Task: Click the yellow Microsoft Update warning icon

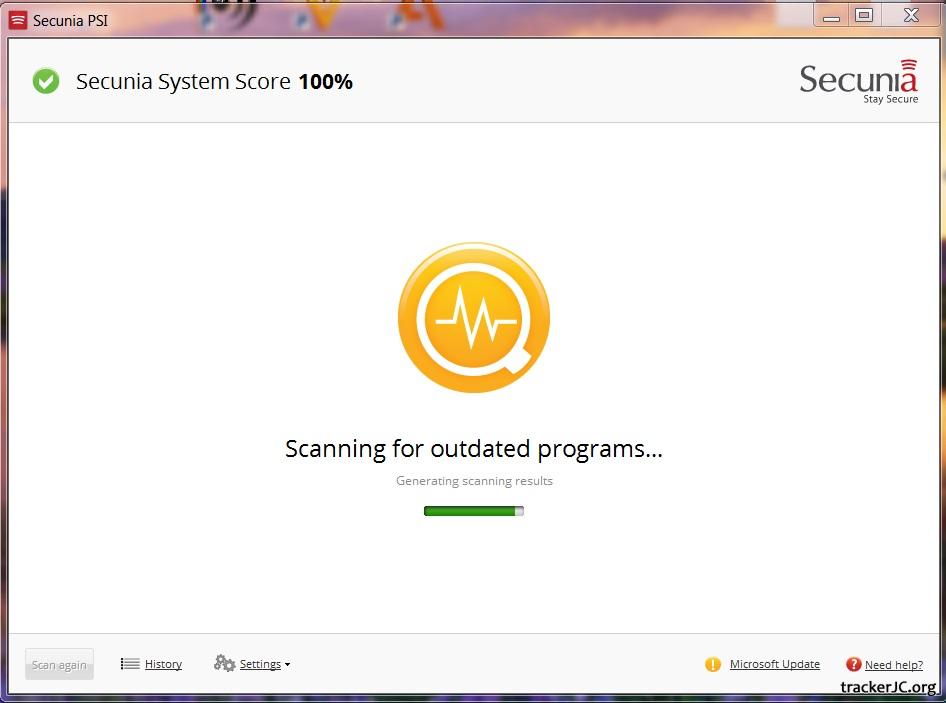Action: [x=713, y=664]
